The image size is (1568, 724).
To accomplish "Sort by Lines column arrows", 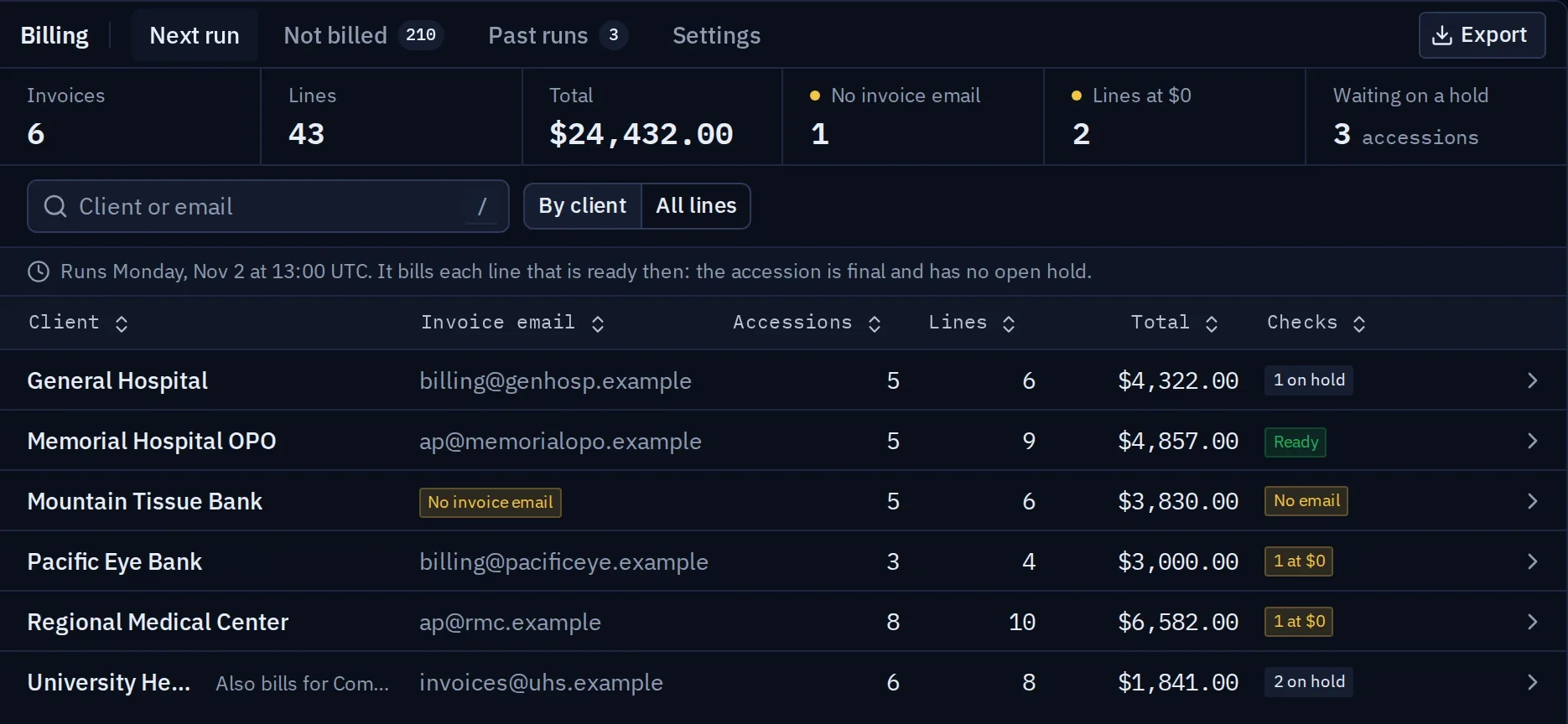I will [1009, 323].
